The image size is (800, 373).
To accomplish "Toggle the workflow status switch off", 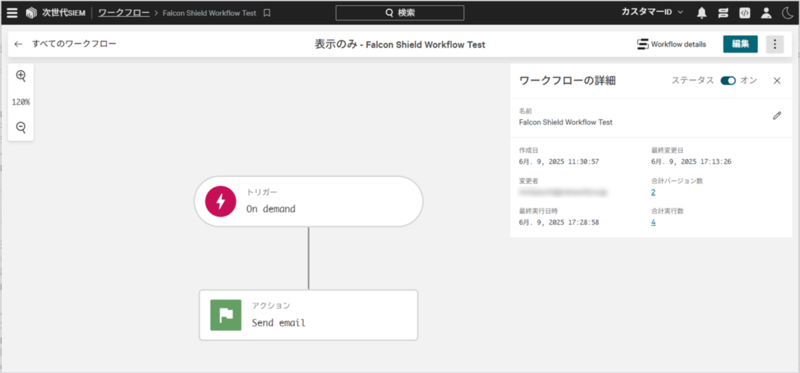I will pyautogui.click(x=728, y=81).
